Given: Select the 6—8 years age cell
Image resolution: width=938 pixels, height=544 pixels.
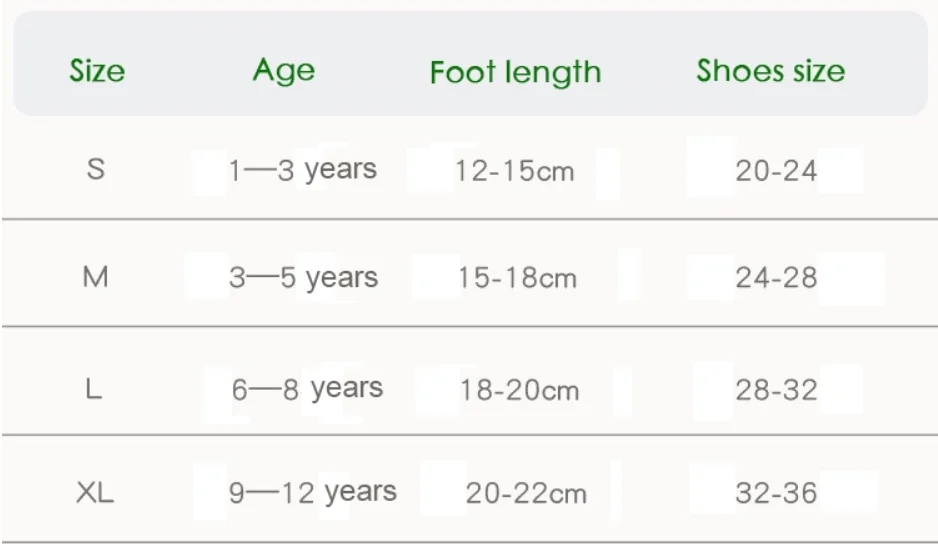Looking at the screenshot, I should 306,389.
